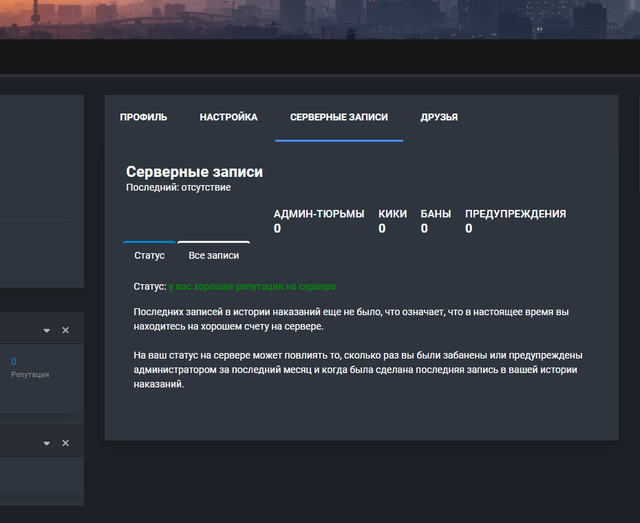Click the paragraph starting with На ваш статус
Image resolution: width=640 pixels, height=523 pixels.
pos(358,370)
